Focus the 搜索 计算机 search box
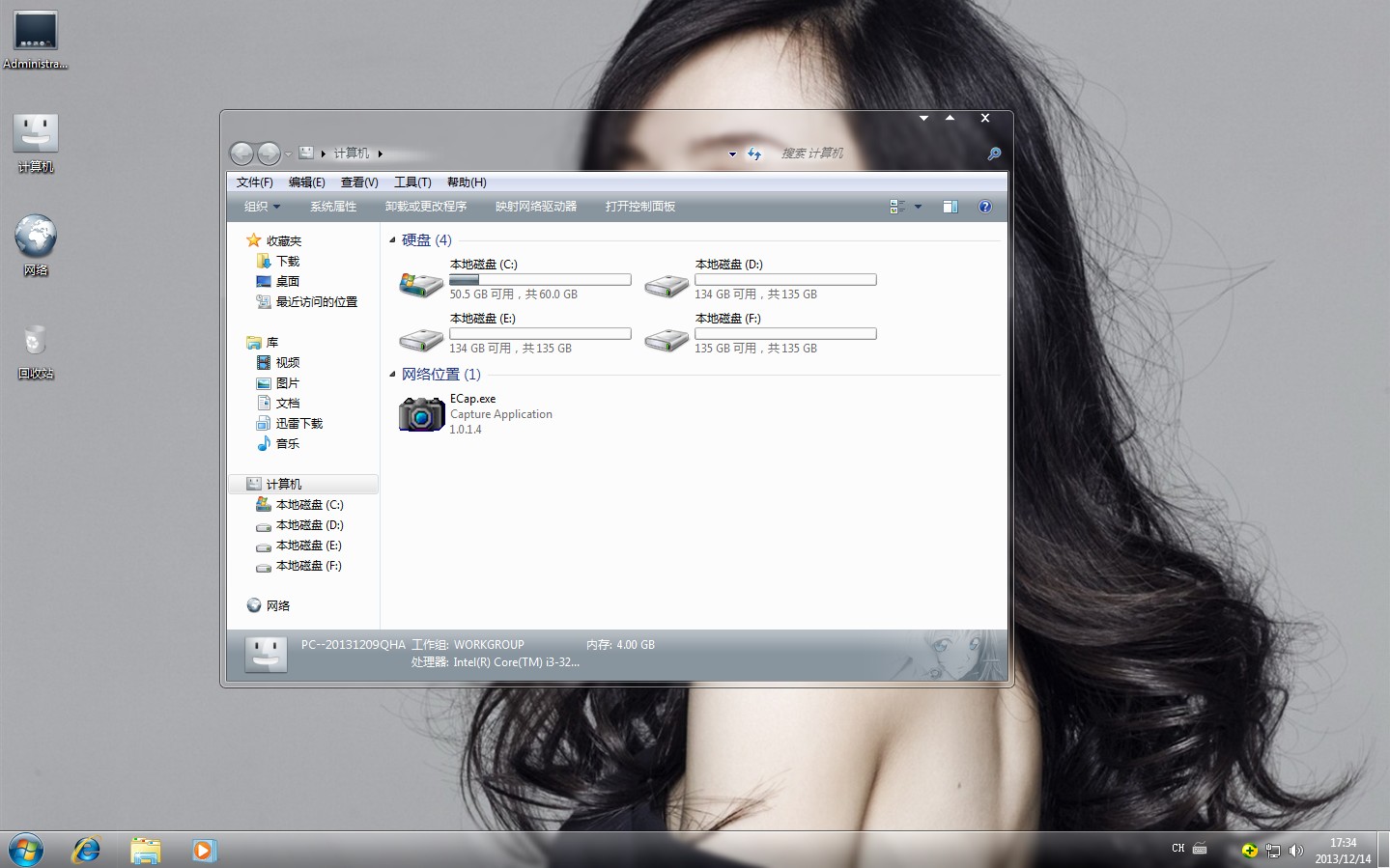This screenshot has width=1390, height=868. (x=879, y=154)
